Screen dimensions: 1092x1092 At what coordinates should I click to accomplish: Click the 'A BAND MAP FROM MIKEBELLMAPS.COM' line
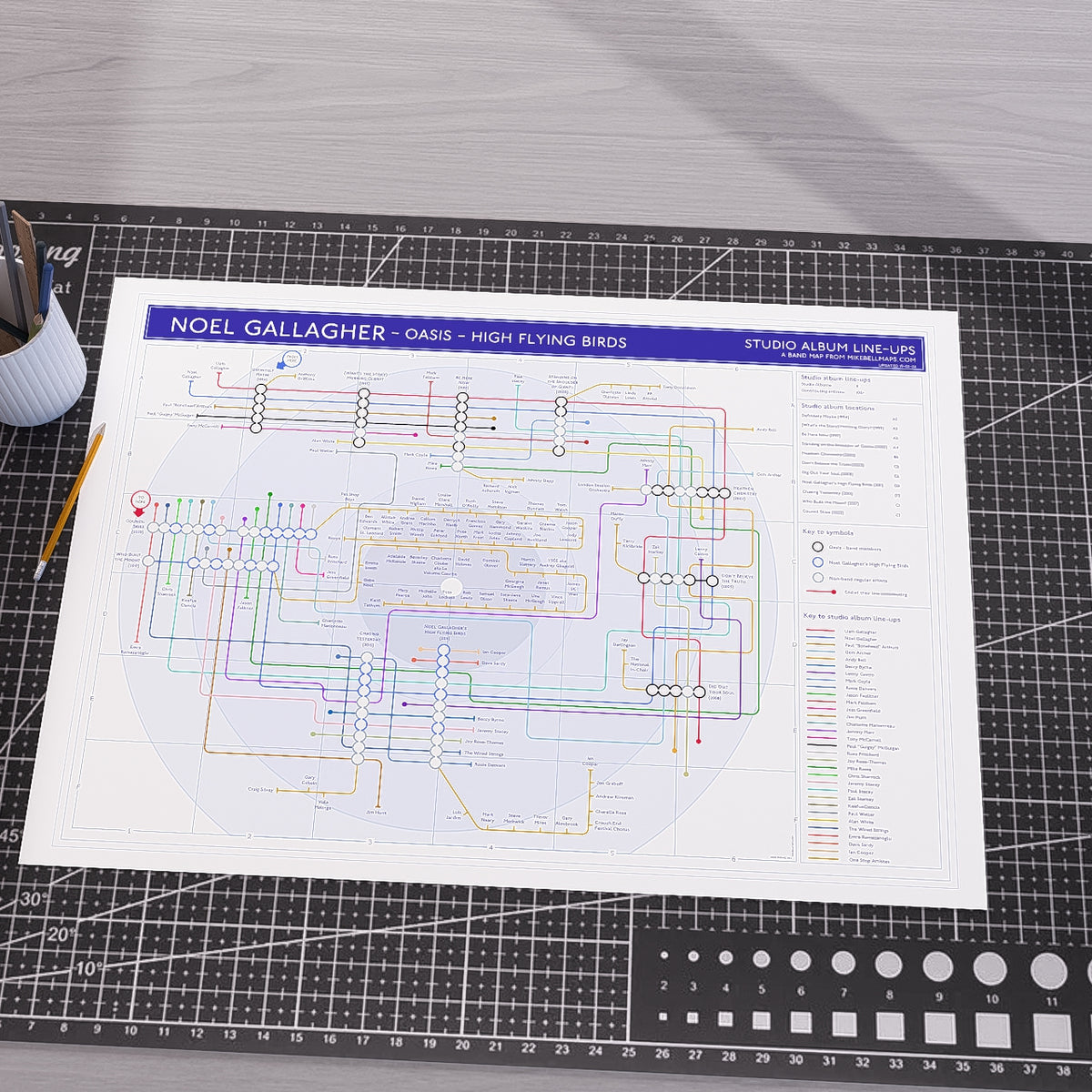pyautogui.click(x=847, y=358)
